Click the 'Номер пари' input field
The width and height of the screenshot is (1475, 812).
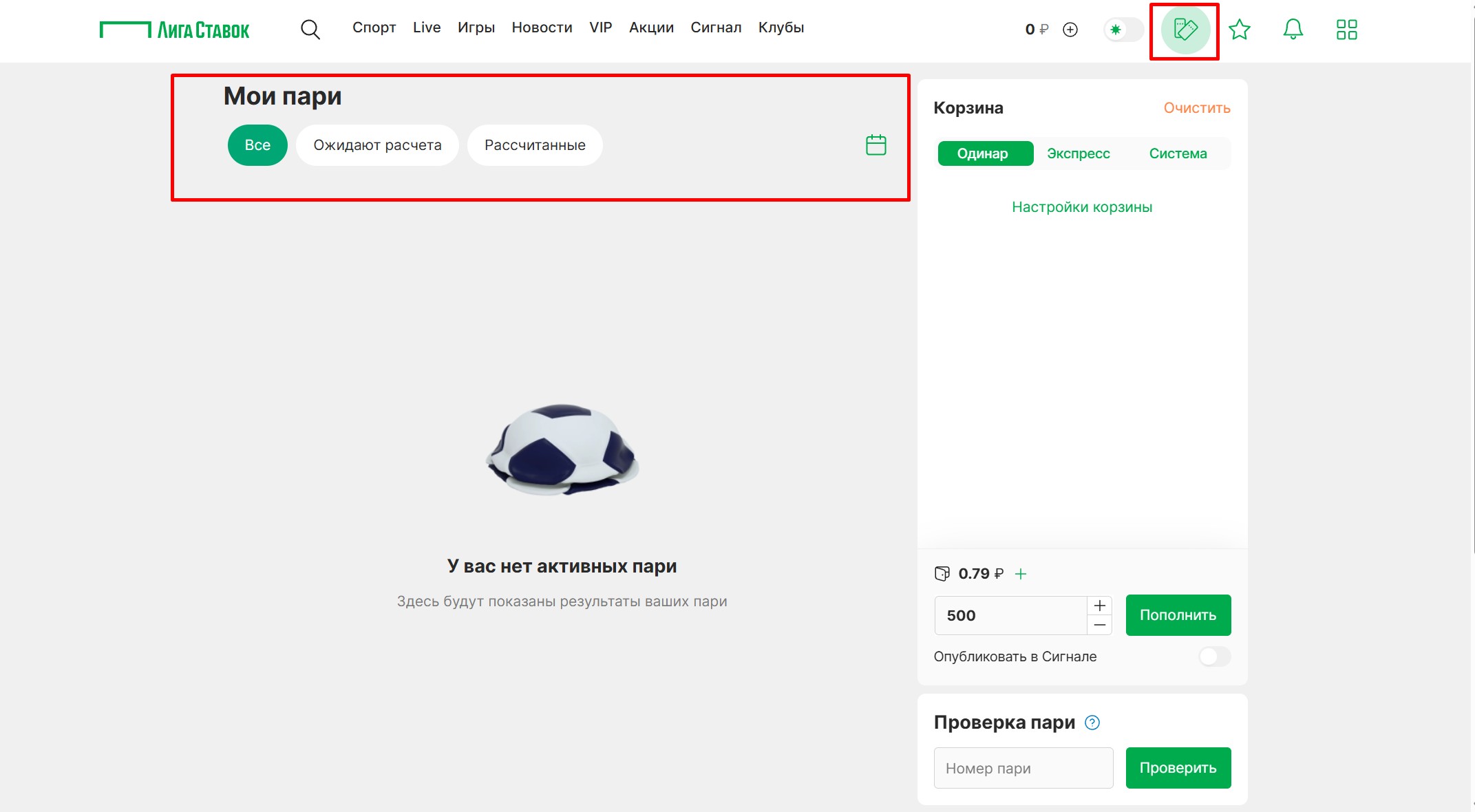pos(1023,767)
